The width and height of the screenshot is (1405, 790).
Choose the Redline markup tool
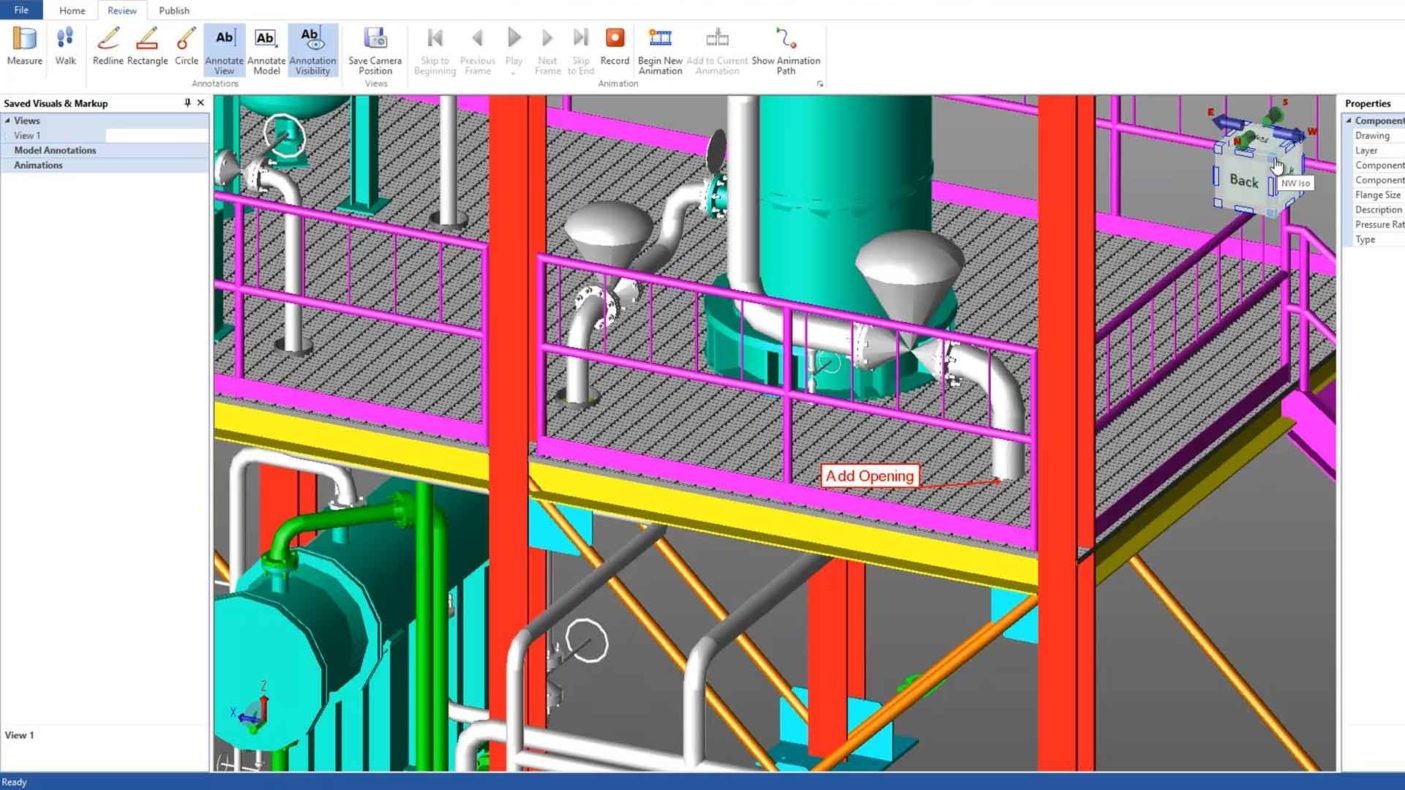(108, 46)
